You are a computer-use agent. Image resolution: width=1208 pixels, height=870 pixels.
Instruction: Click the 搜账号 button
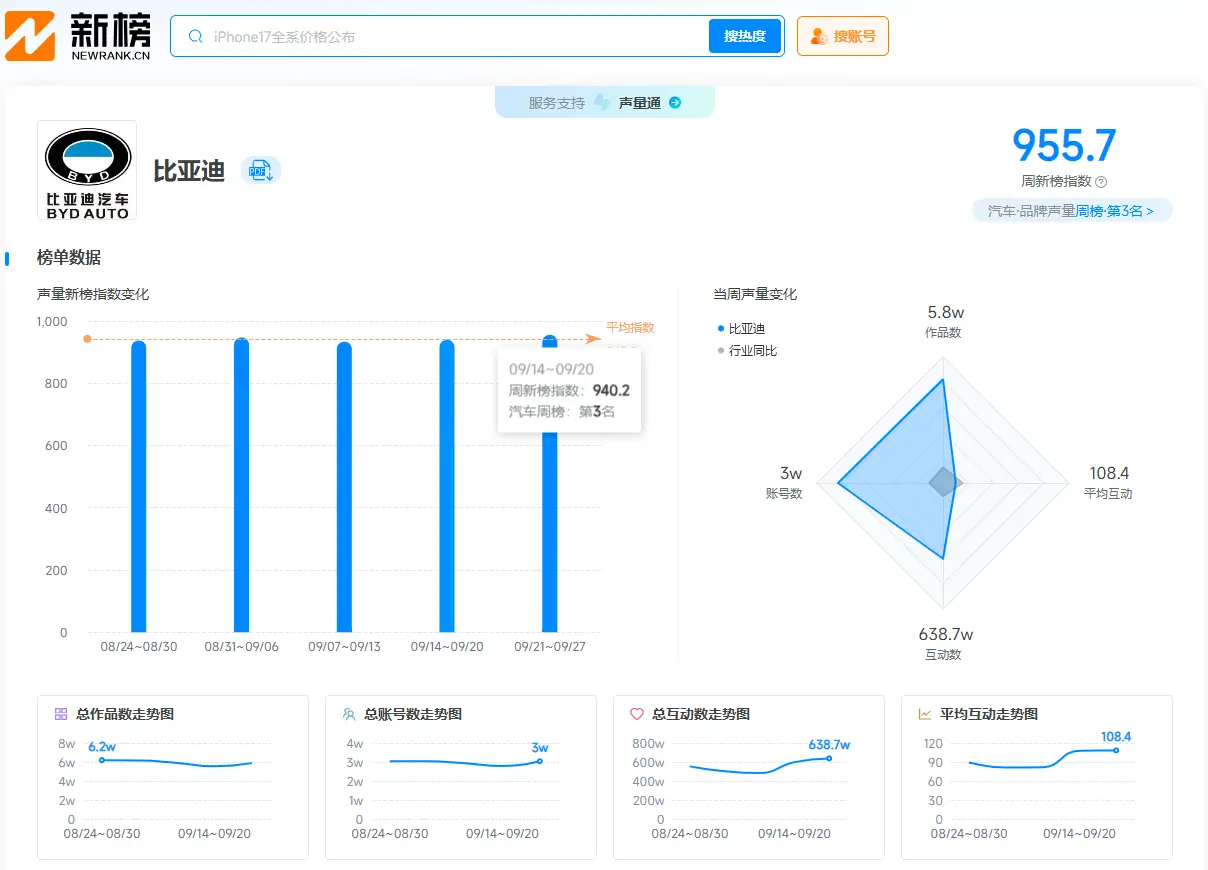[x=843, y=36]
